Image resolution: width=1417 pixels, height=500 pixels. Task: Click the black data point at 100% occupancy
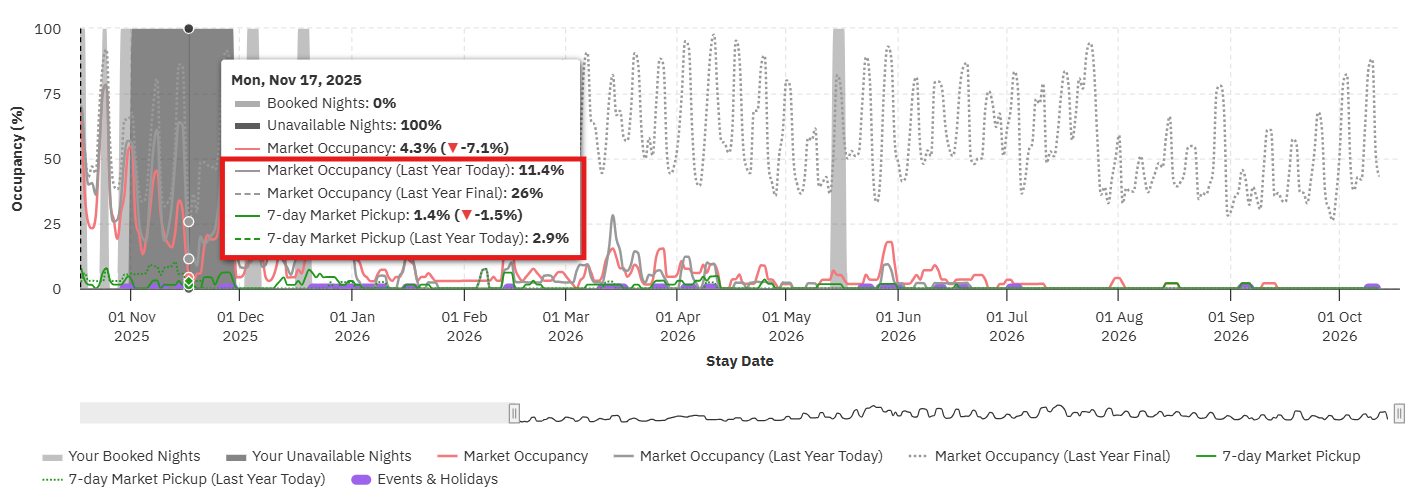click(189, 29)
